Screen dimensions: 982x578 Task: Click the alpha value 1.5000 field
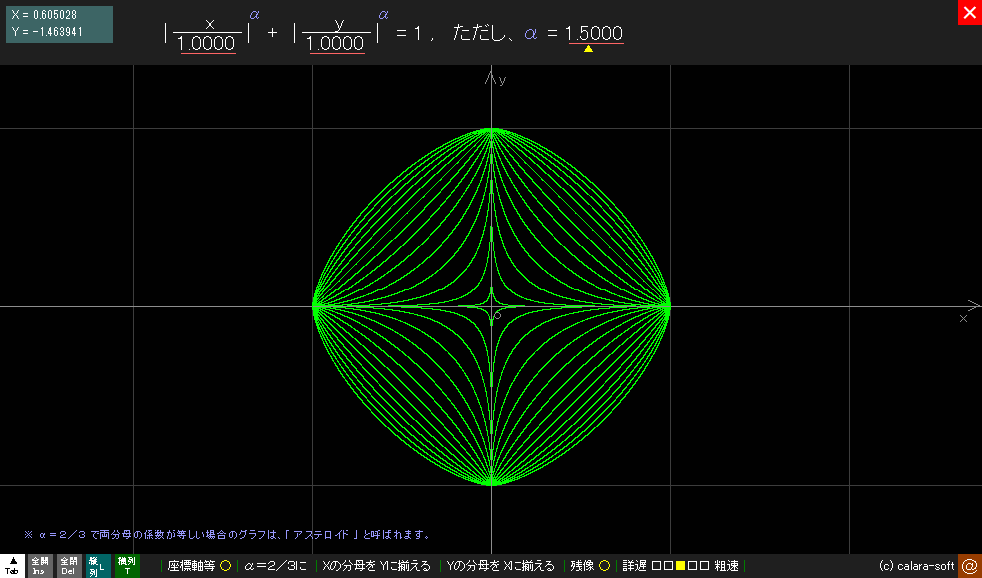[594, 33]
